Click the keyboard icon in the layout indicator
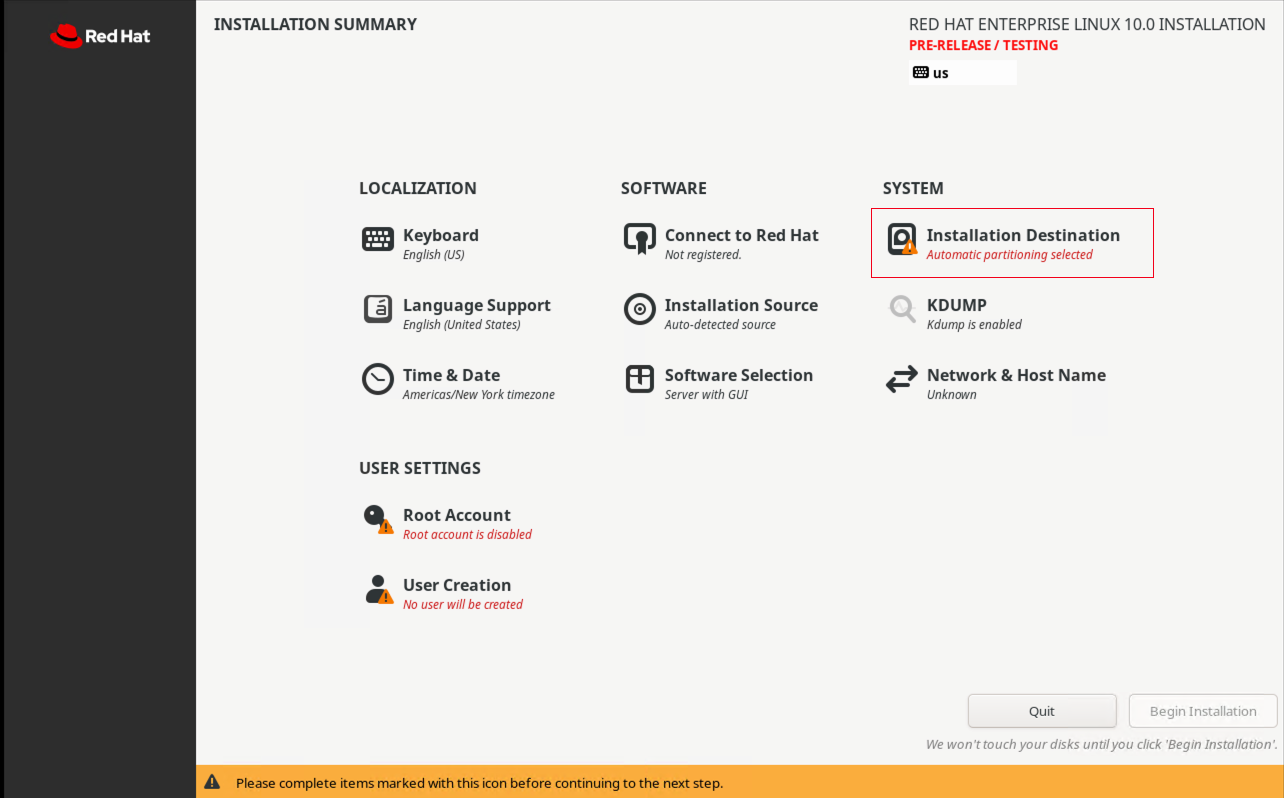Viewport: 1284px width, 798px height. coord(921,72)
